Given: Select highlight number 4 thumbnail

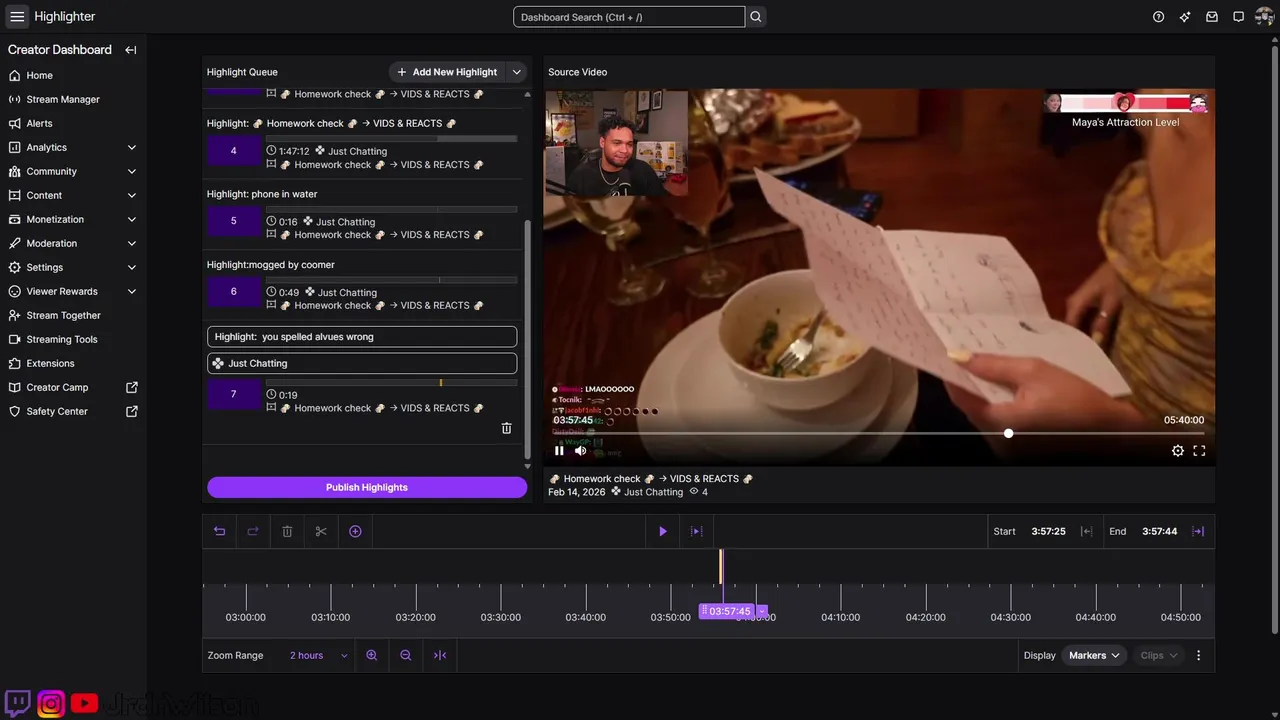Looking at the screenshot, I should [234, 151].
